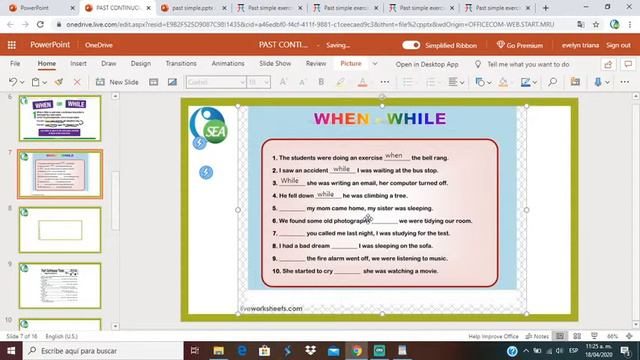The width and height of the screenshot is (640, 360).
Task: Click the Designer icon in the toolbar
Action: tap(576, 82)
